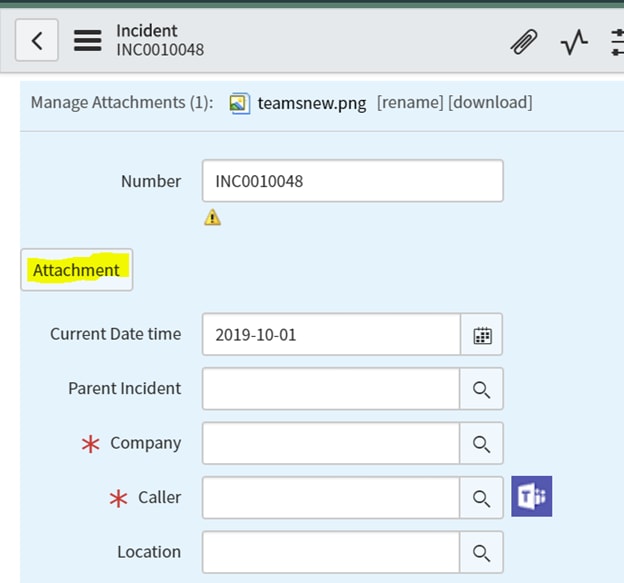The width and height of the screenshot is (624, 583).
Task: Open the Location lookup magnifier
Action: tap(481, 552)
